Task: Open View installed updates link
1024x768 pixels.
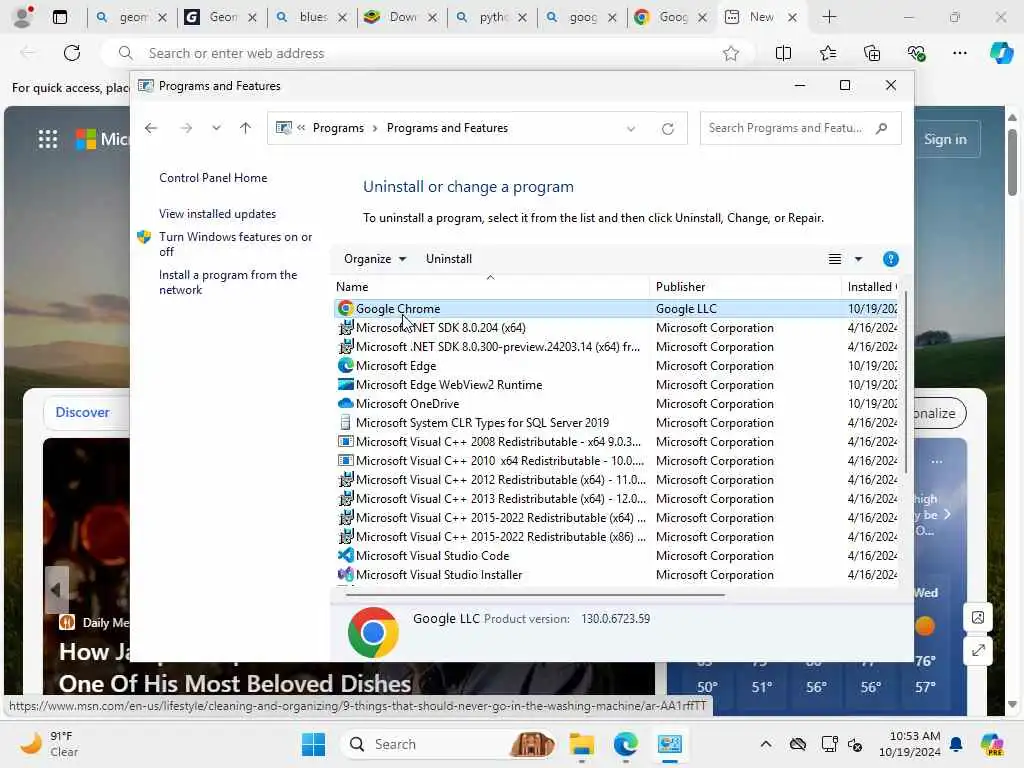Action: 217,214
